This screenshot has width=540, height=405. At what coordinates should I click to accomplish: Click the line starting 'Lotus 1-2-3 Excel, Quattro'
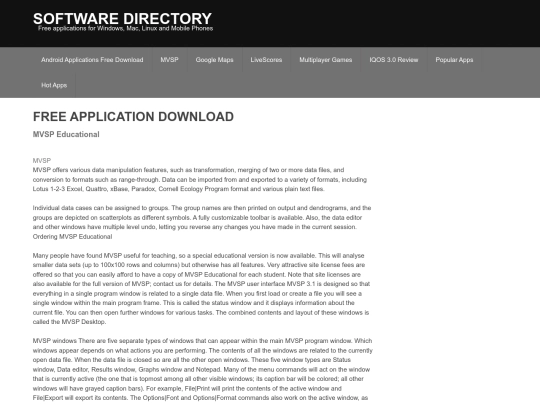tap(178, 189)
